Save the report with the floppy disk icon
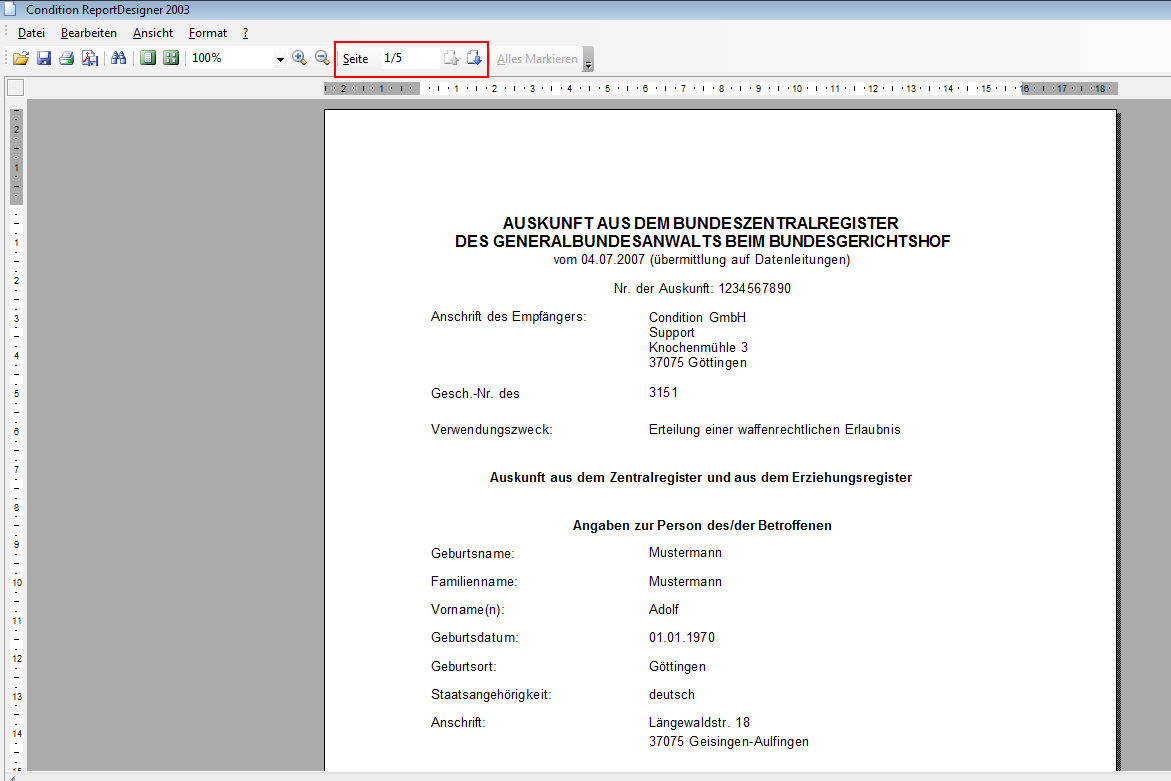 43,58
